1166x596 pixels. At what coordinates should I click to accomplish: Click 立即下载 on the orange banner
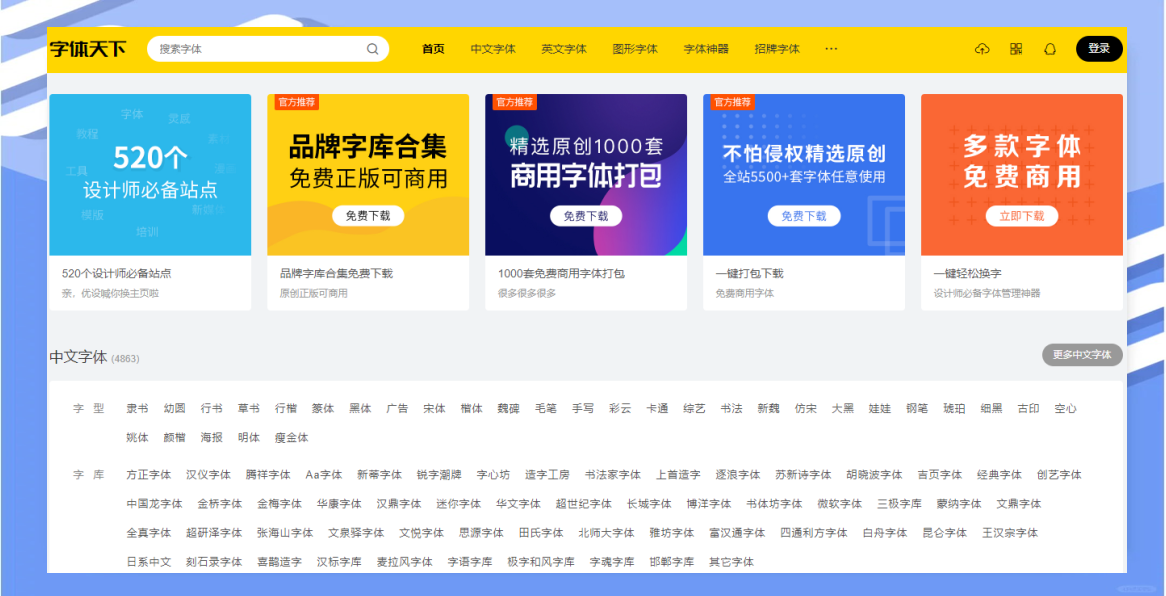click(x=1021, y=216)
